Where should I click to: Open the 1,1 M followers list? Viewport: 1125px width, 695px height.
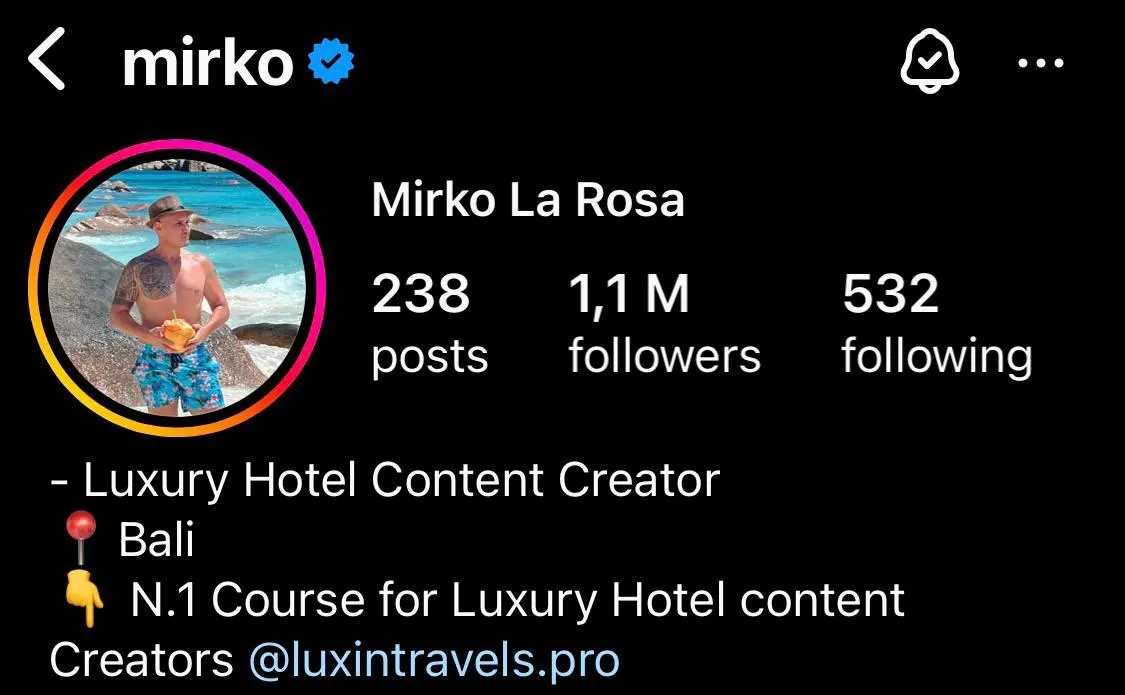pyautogui.click(x=664, y=323)
